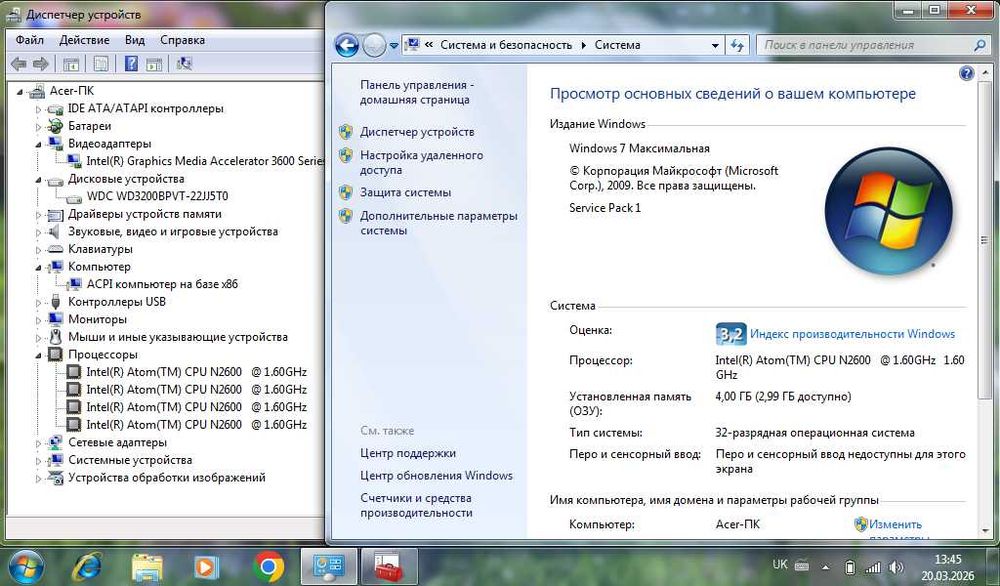Open Центр обновления Windows link
Viewport: 1000px width, 586px height.
pos(436,476)
